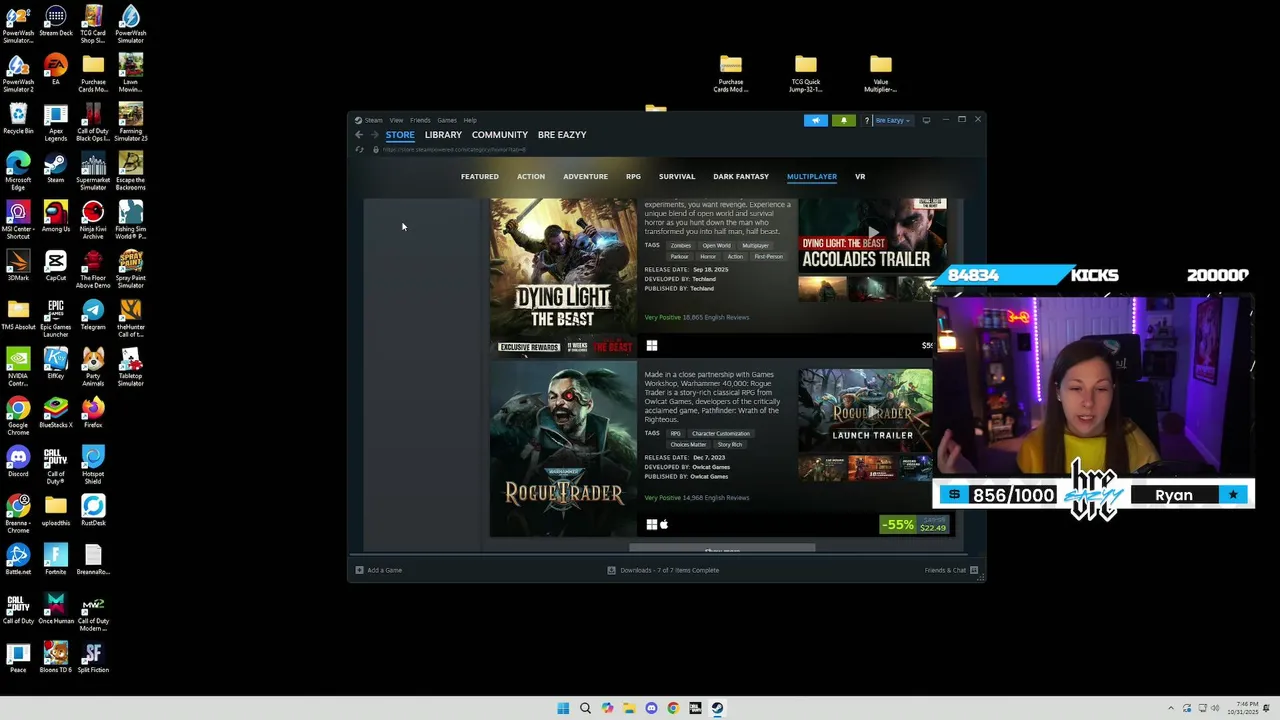
Task: Switch to the FEATURED category tab
Action: pos(480,177)
